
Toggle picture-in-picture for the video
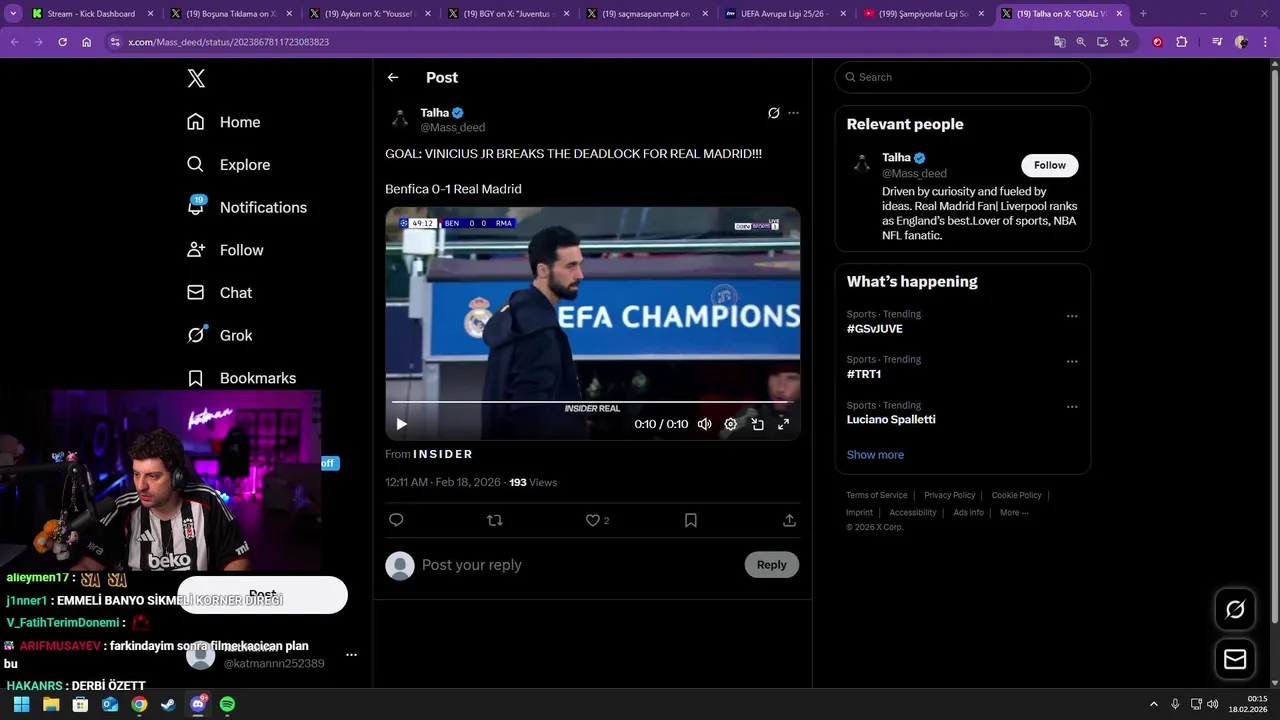pos(757,424)
